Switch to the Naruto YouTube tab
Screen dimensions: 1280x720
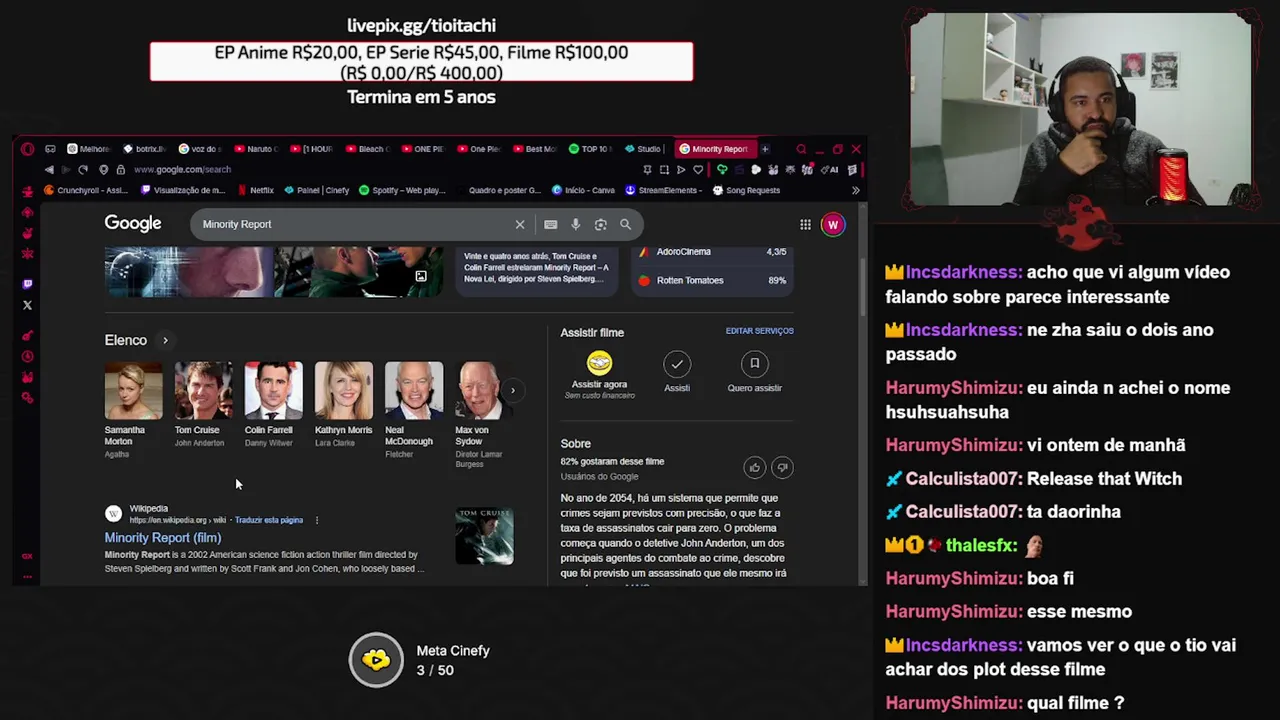pyautogui.click(x=256, y=149)
